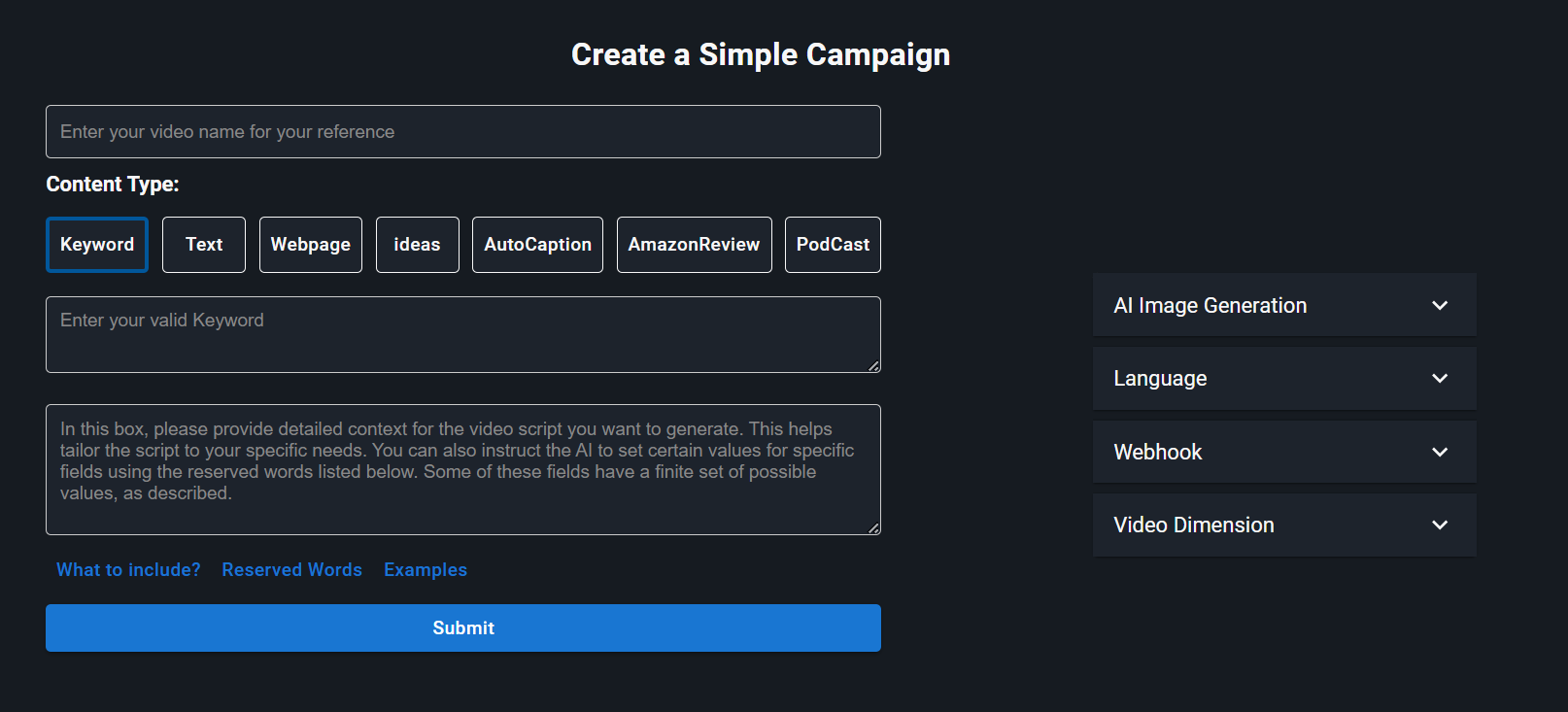The height and width of the screenshot is (712, 1568).
Task: Select Keyword content type
Action: click(x=97, y=245)
